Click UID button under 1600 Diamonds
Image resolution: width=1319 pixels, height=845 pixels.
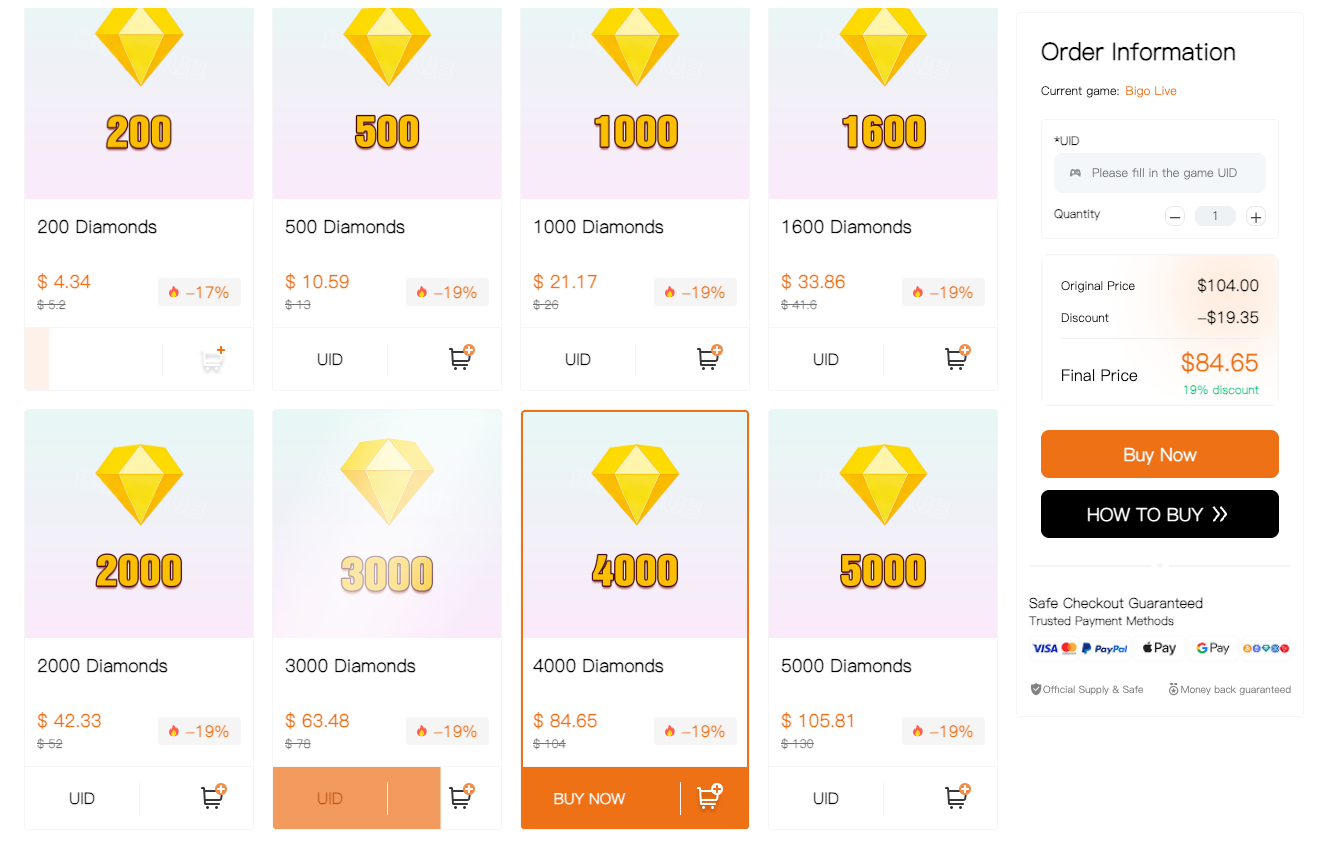[826, 359]
